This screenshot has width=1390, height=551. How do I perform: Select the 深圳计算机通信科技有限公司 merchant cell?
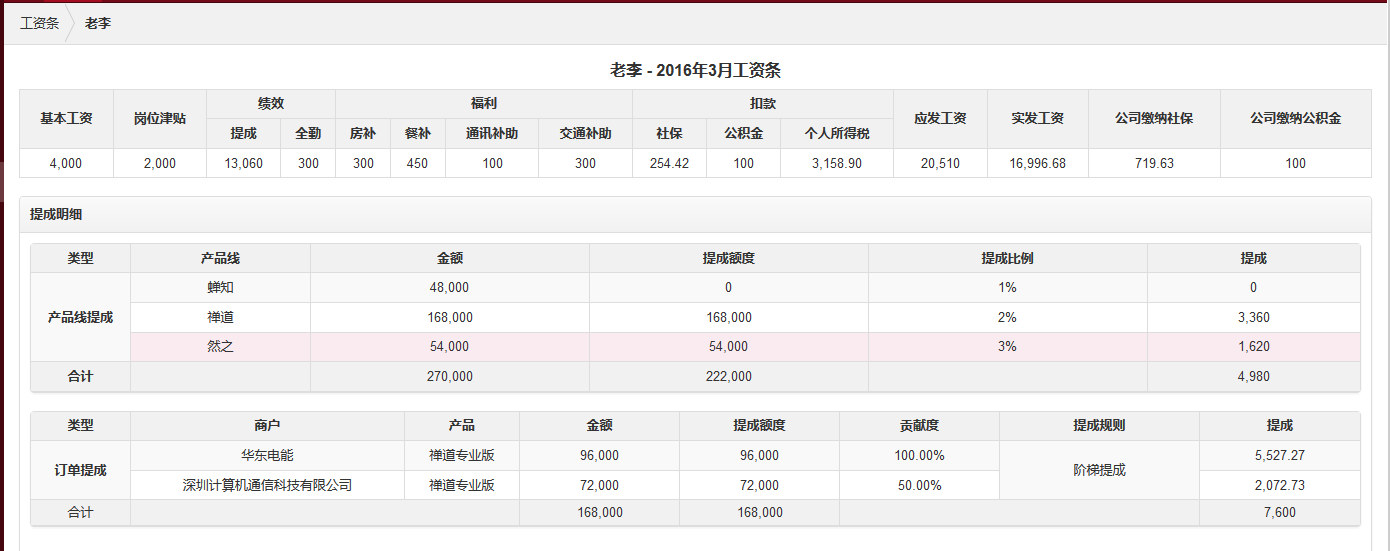(267, 485)
